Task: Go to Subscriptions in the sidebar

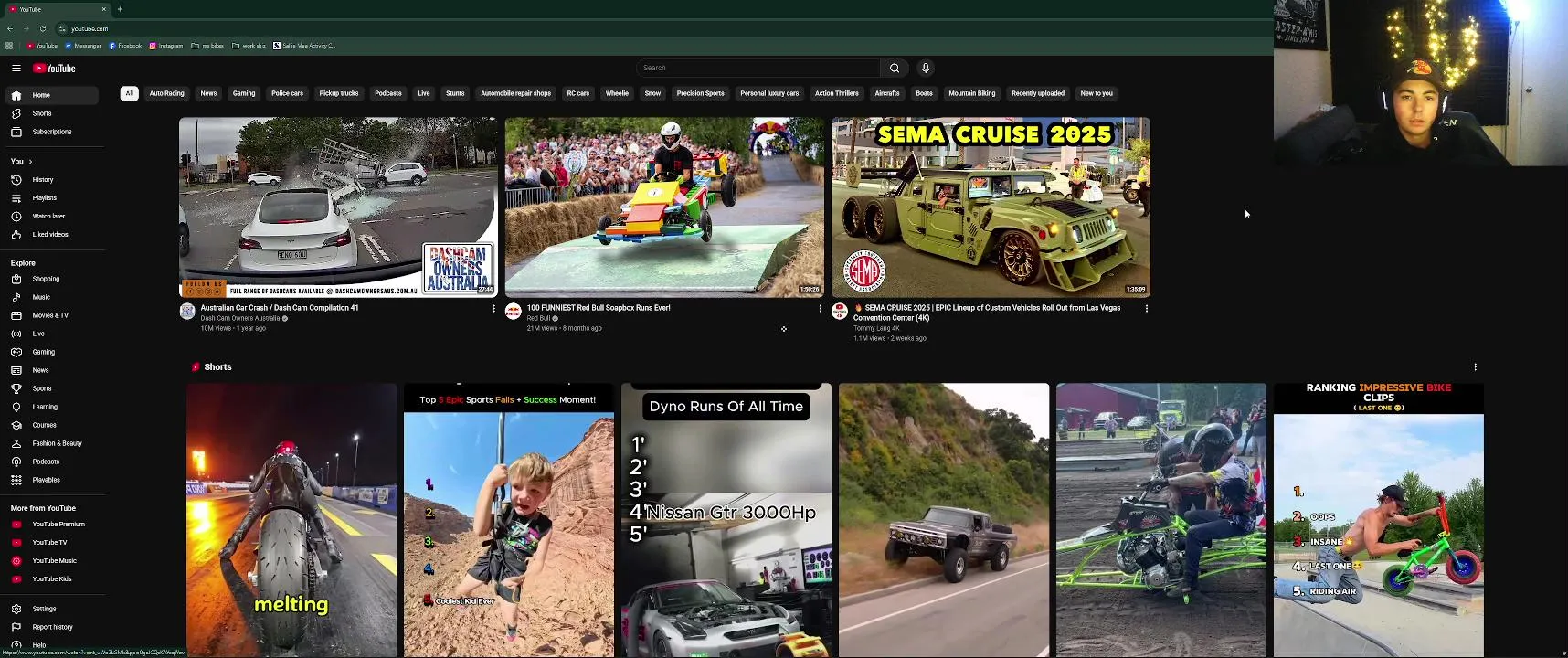Action: pos(53,132)
